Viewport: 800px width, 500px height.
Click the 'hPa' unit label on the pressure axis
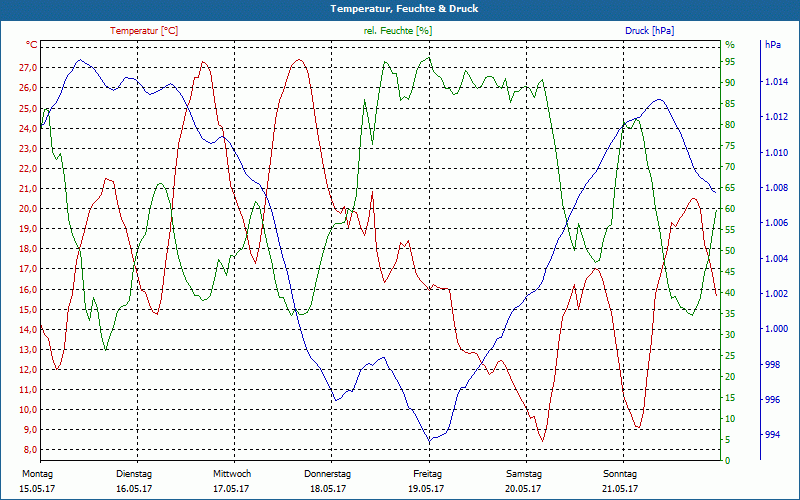[x=773, y=45]
